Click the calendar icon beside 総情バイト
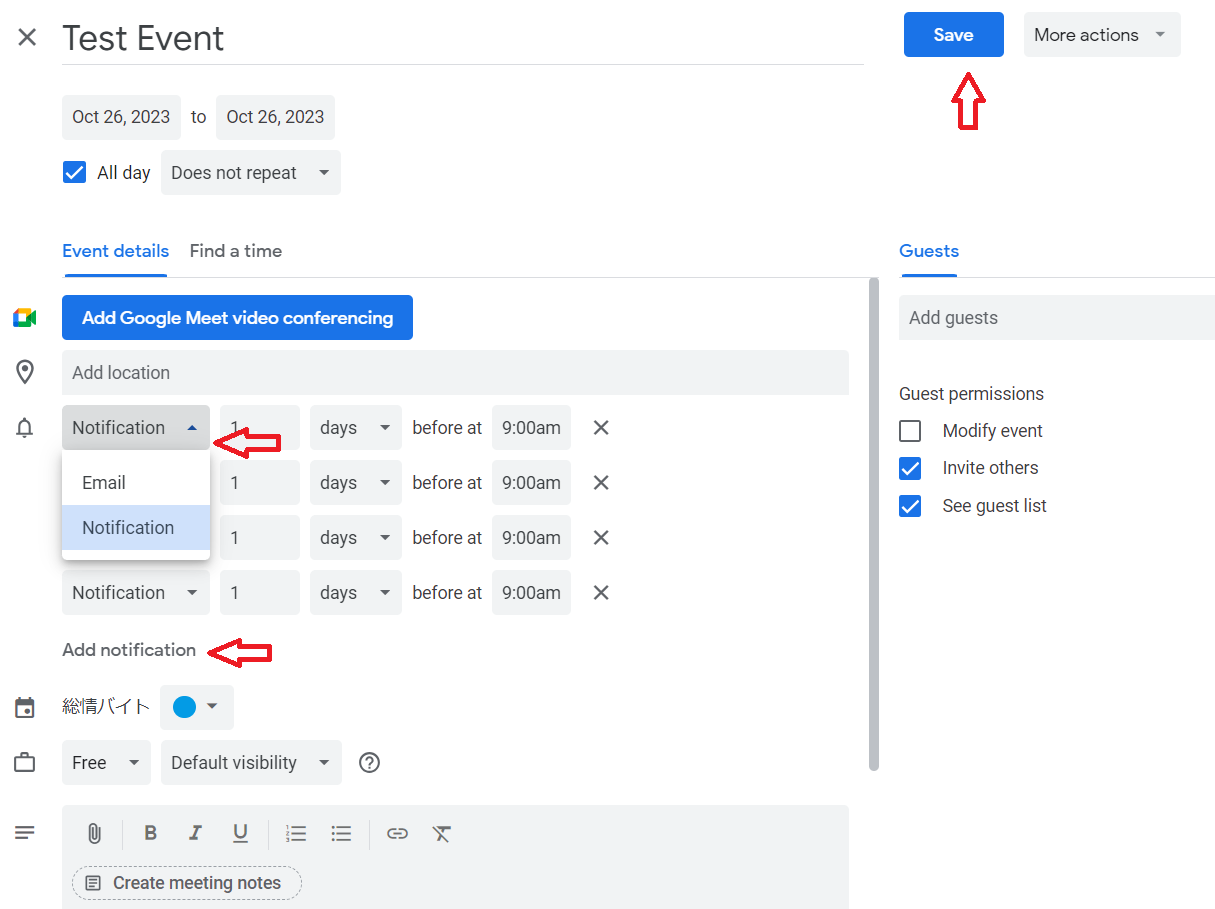This screenshot has width=1215, height=909. pos(25,708)
